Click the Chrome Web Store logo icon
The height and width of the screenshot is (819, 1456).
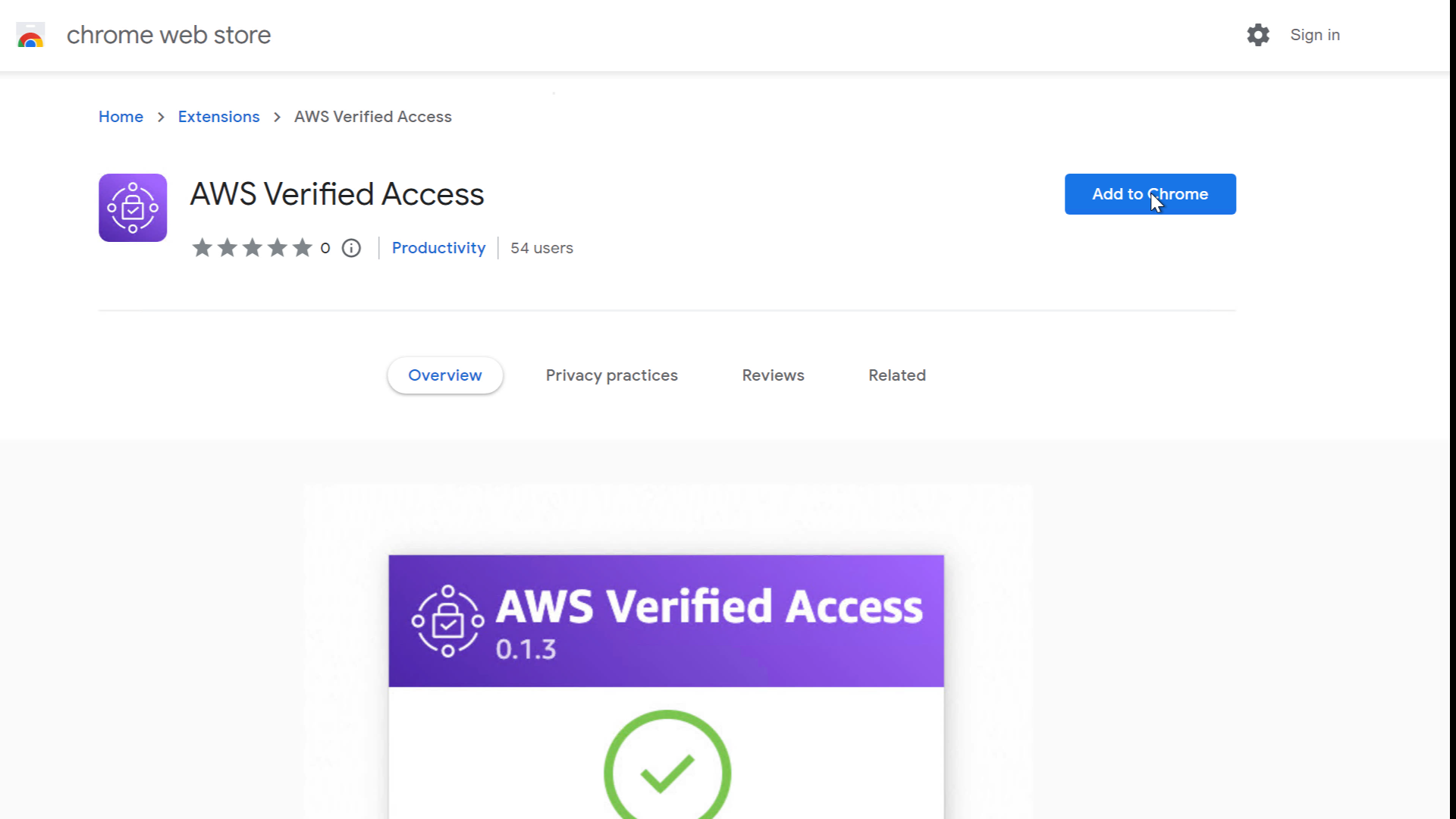point(30,35)
